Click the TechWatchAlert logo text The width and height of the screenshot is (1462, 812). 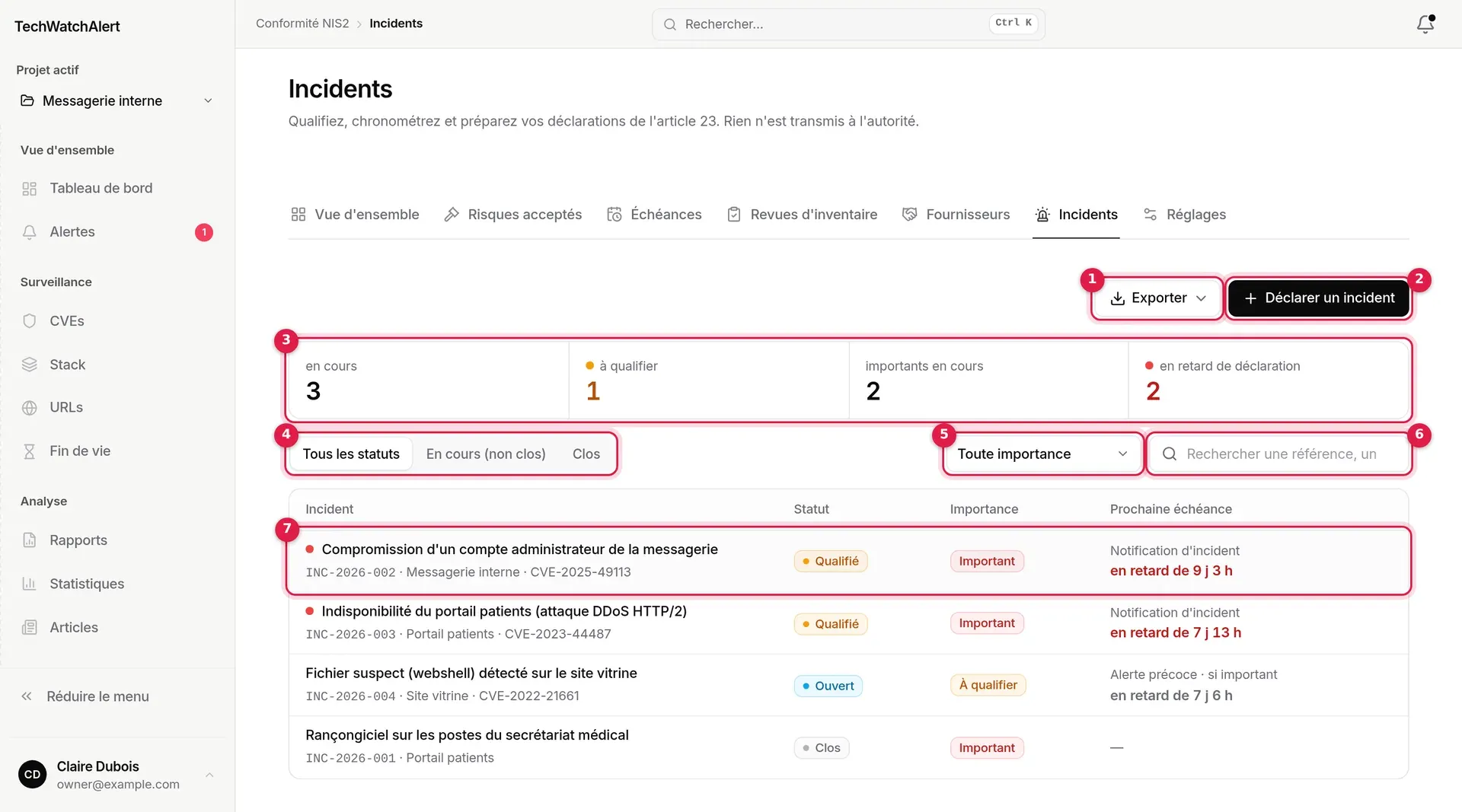67,27
